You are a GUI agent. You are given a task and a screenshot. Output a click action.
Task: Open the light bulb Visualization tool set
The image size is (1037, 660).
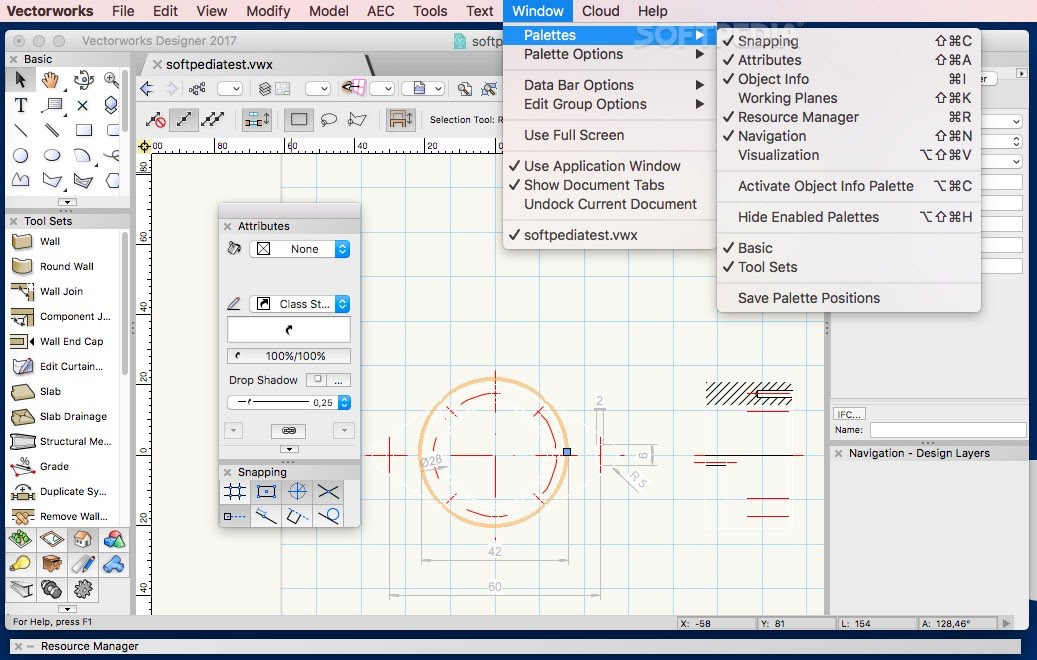[21, 564]
